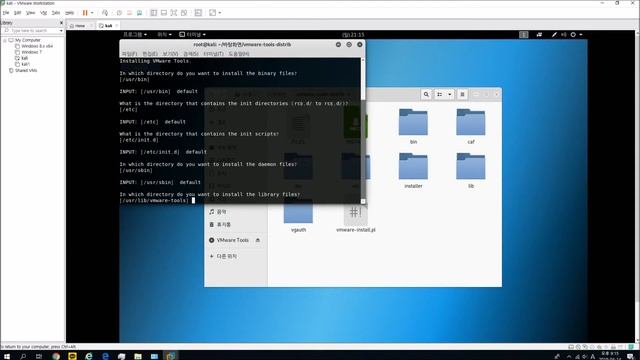Image resolution: width=640 pixels, height=360 pixels.
Task: Click the library search input field
Action: point(31,31)
